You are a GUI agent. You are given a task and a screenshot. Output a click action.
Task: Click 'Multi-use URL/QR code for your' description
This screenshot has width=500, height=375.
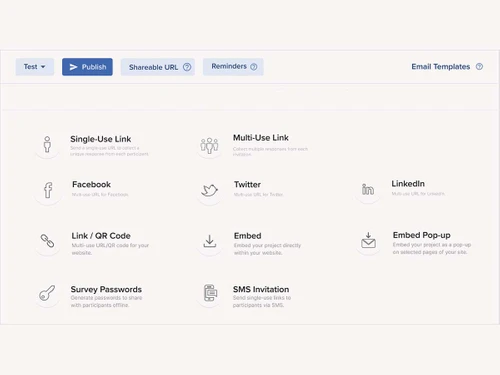point(110,245)
